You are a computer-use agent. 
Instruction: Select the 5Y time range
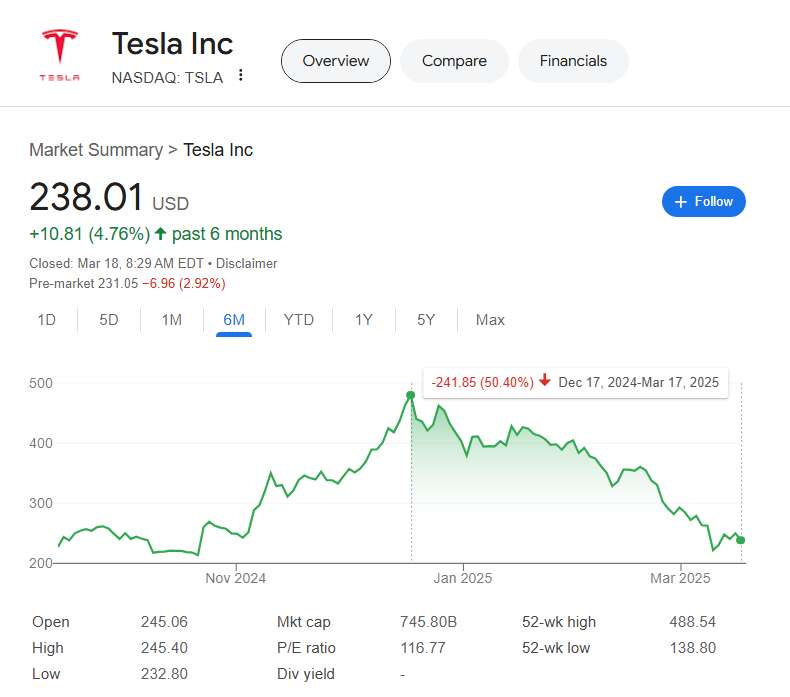coord(426,320)
